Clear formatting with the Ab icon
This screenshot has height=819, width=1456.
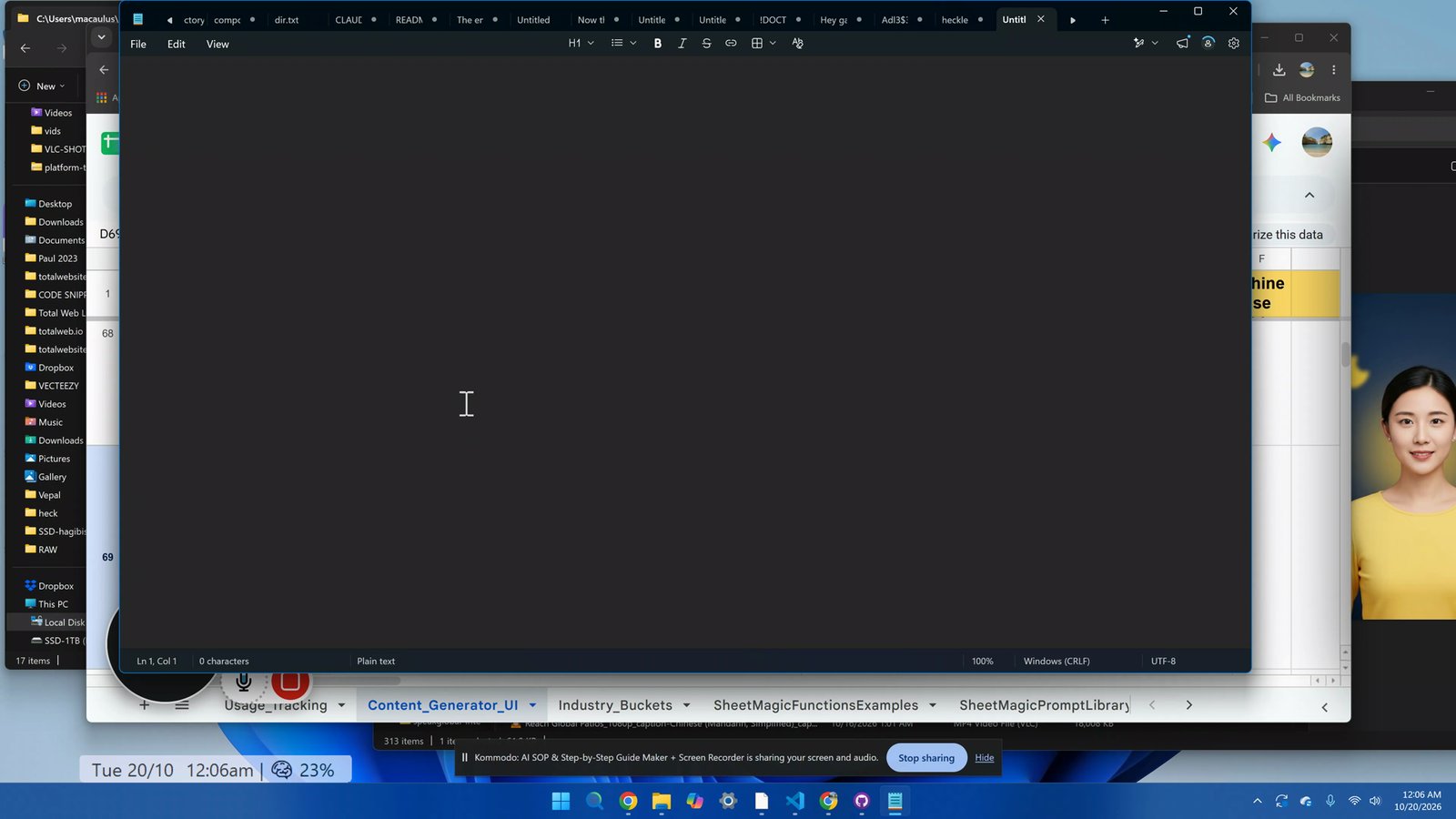click(798, 44)
